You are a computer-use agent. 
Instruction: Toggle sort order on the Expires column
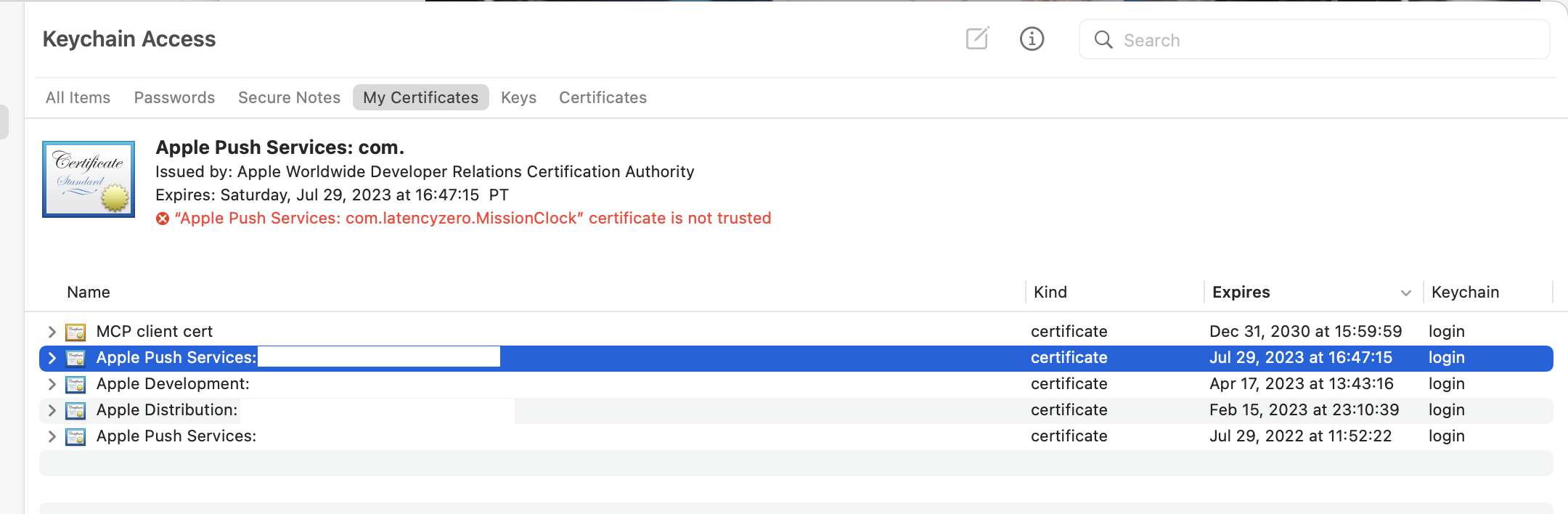click(1405, 293)
